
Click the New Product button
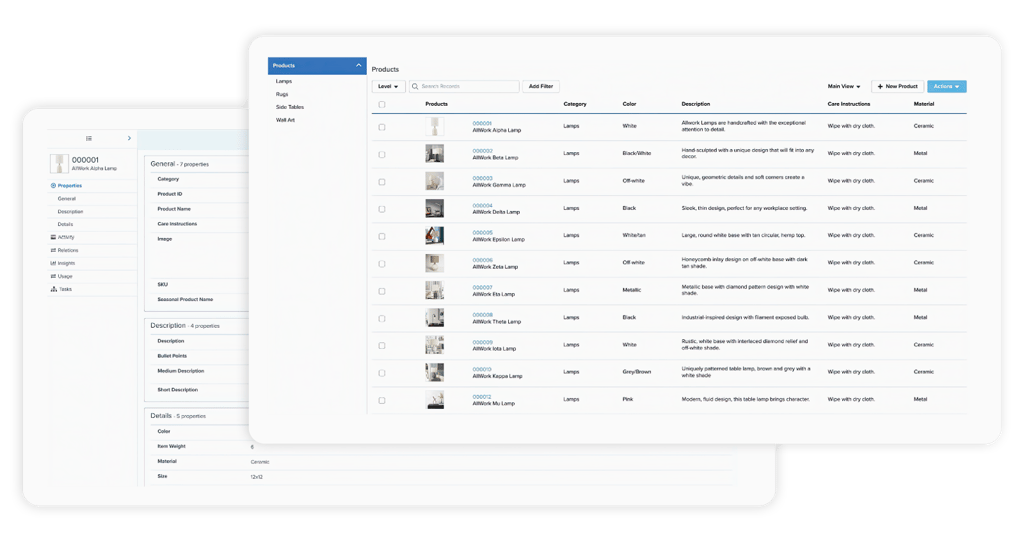coord(897,86)
